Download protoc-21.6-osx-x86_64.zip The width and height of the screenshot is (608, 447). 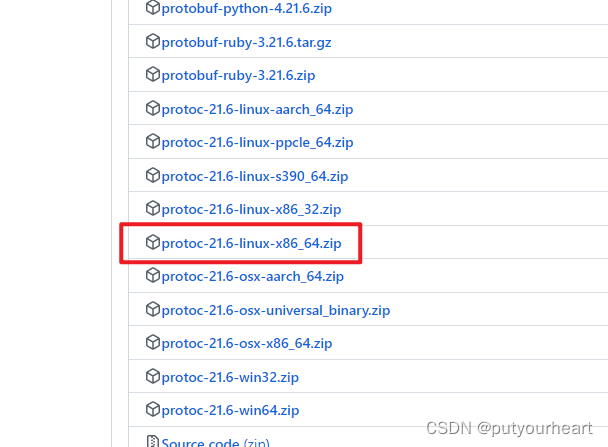point(247,343)
